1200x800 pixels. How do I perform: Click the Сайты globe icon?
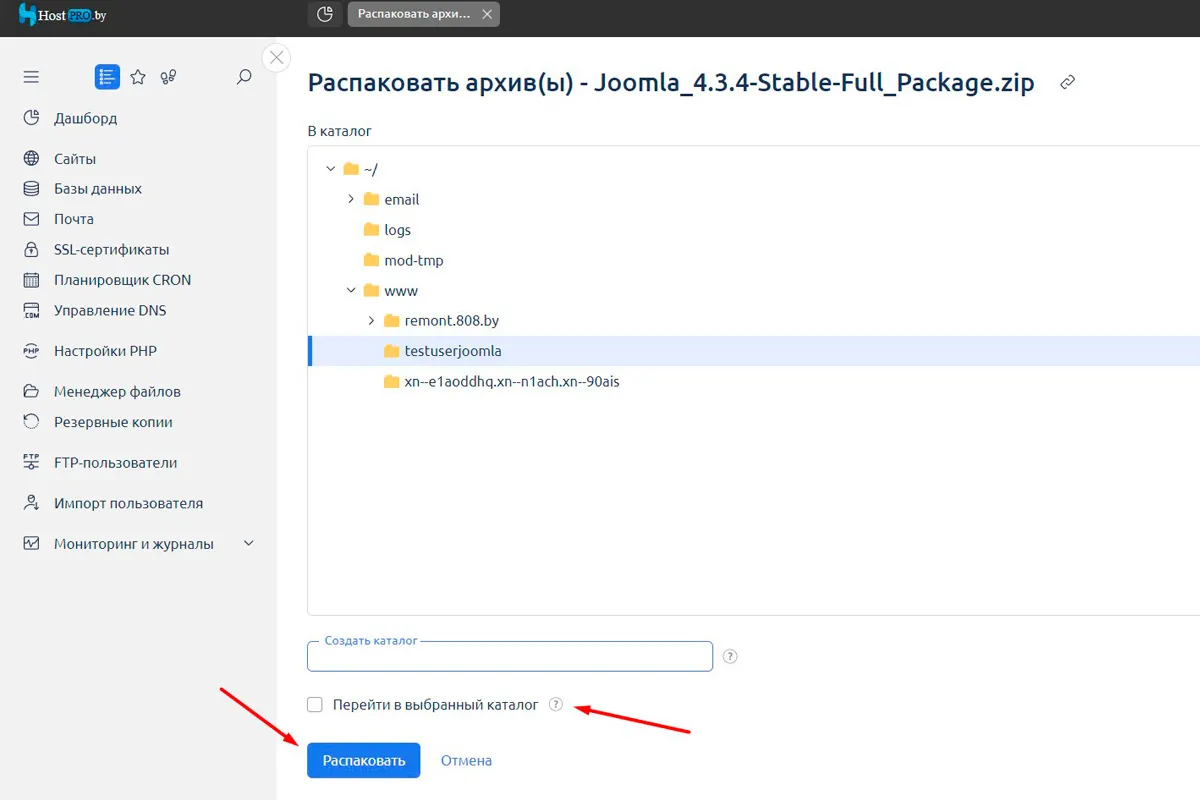click(32, 159)
